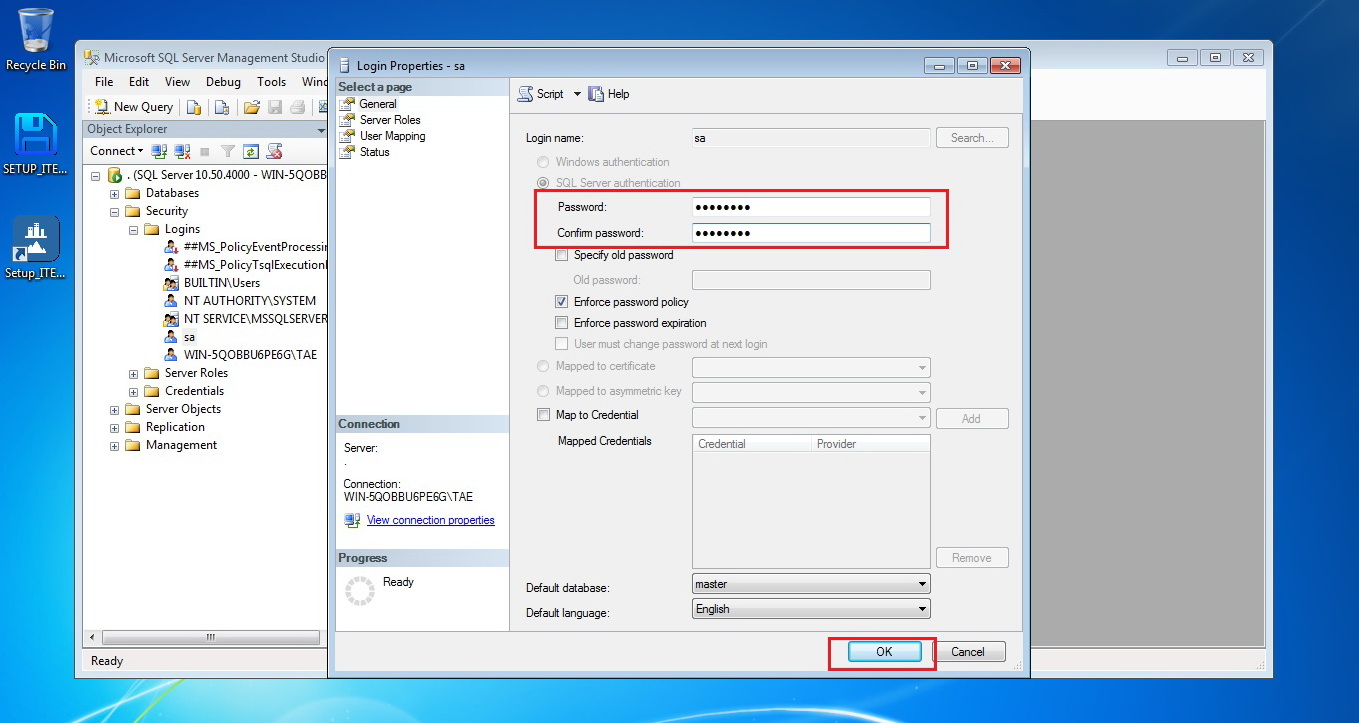This screenshot has width=1359, height=723.
Task: Click the Analysis Services query icon
Action: 222,107
